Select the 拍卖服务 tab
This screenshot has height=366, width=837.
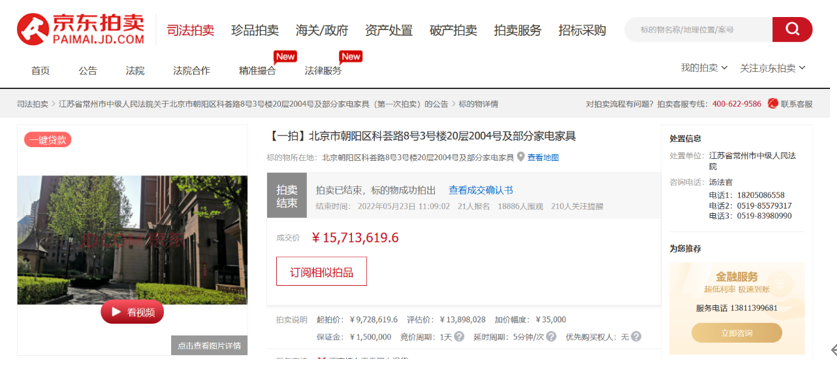pos(518,30)
